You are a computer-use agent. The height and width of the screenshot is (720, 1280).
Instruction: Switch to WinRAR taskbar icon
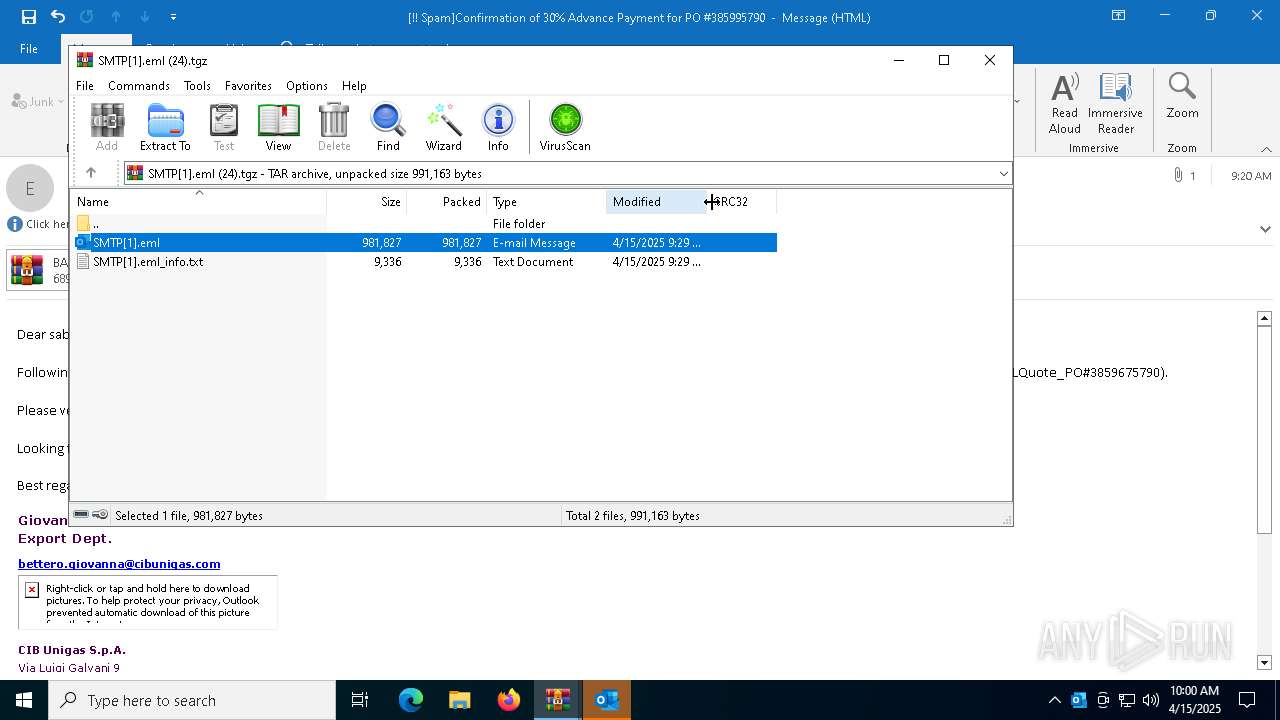557,700
